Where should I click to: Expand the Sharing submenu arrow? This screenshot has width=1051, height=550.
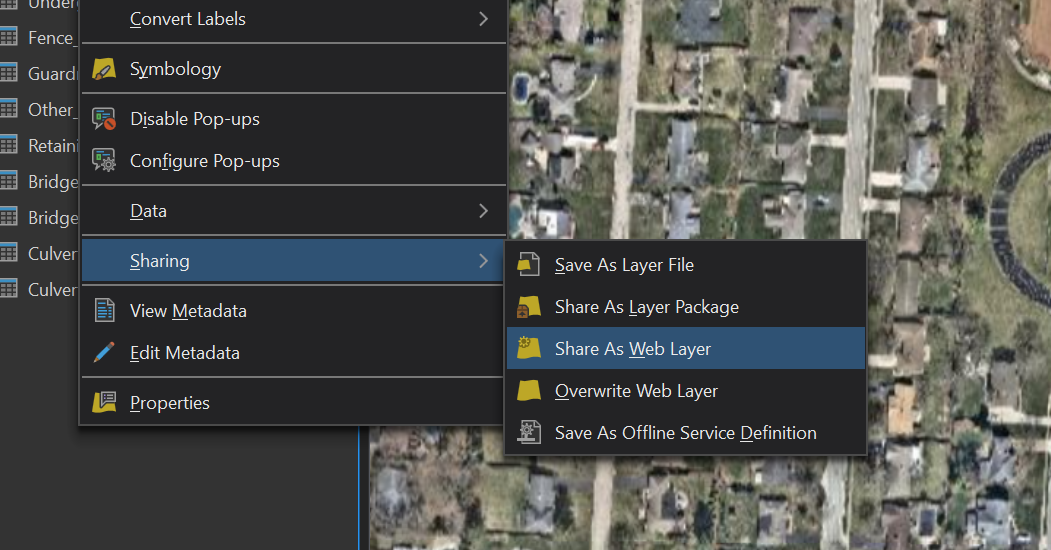pos(483,261)
